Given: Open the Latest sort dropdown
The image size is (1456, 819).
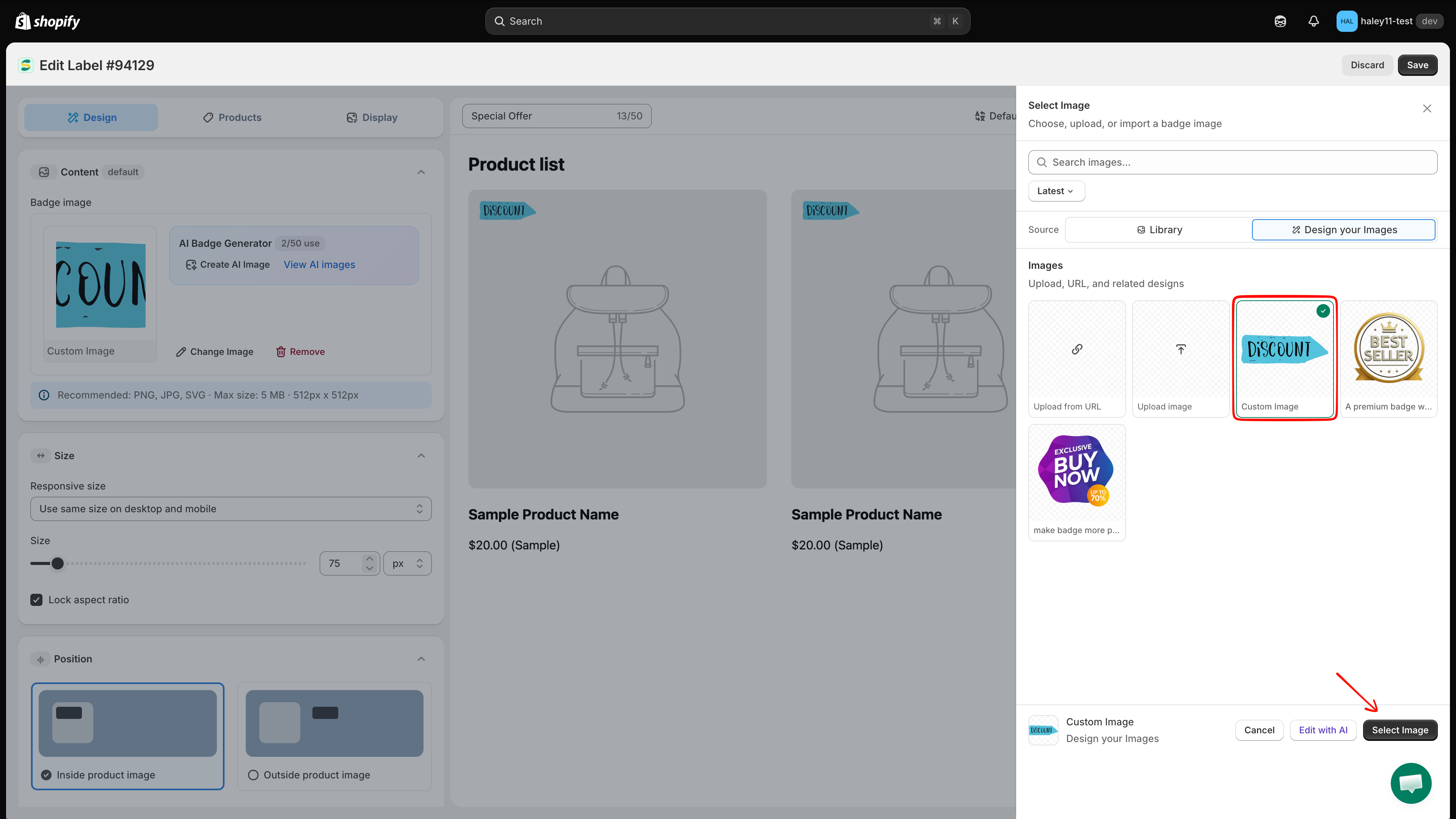Looking at the screenshot, I should point(1056,191).
